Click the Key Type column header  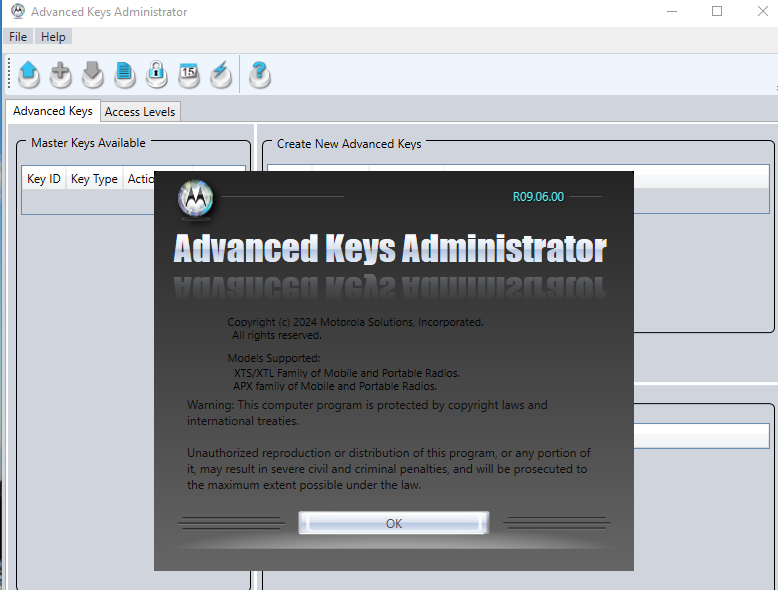coord(94,179)
